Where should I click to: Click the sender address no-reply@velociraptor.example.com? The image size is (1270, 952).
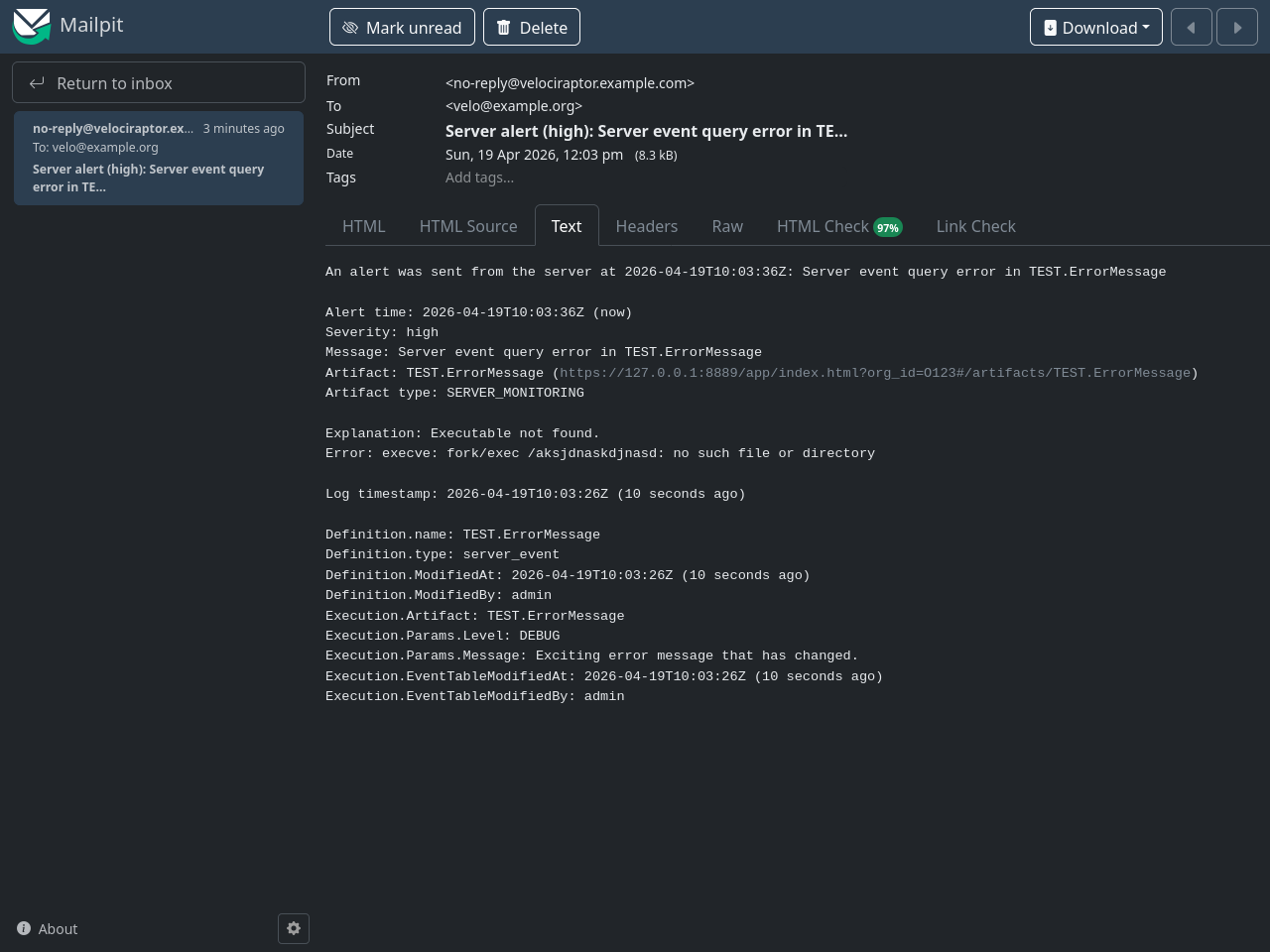point(570,83)
